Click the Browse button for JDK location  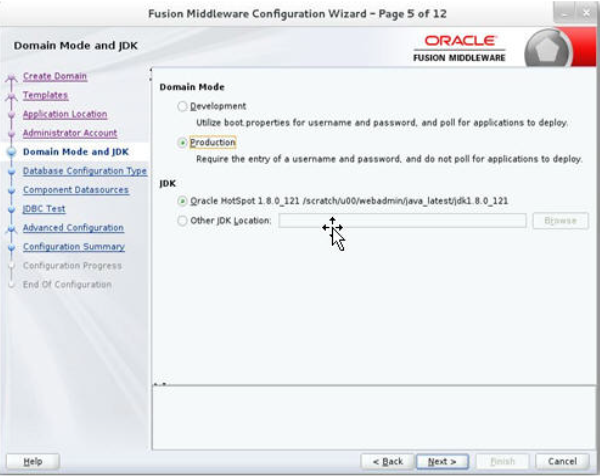point(561,221)
